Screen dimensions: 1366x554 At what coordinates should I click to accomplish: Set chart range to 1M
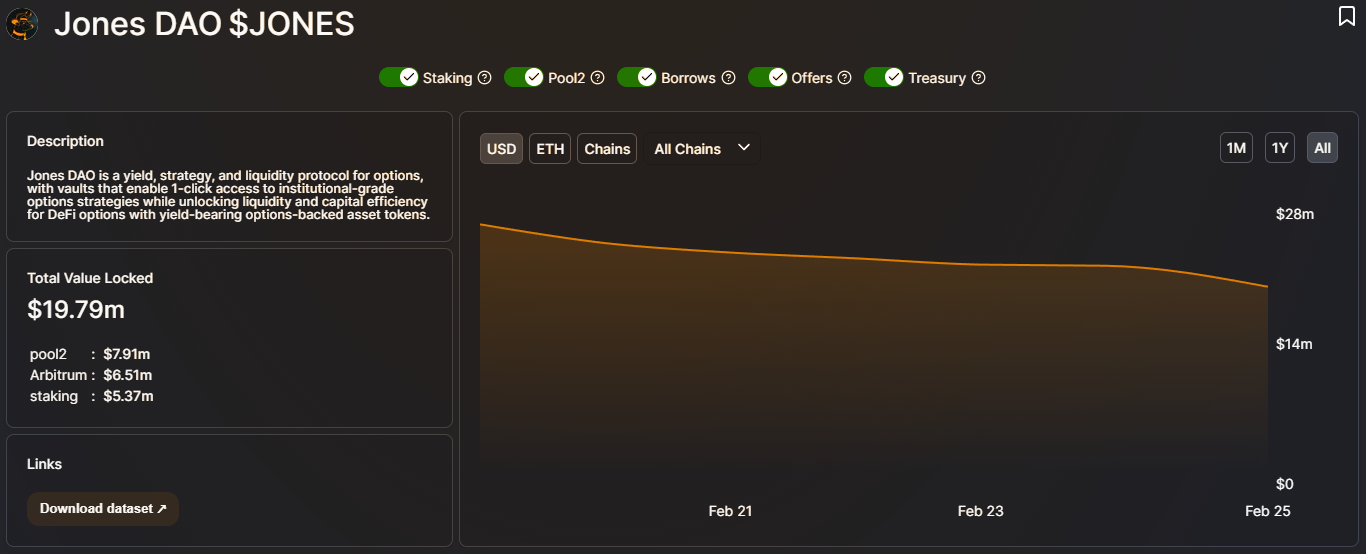pos(1236,148)
